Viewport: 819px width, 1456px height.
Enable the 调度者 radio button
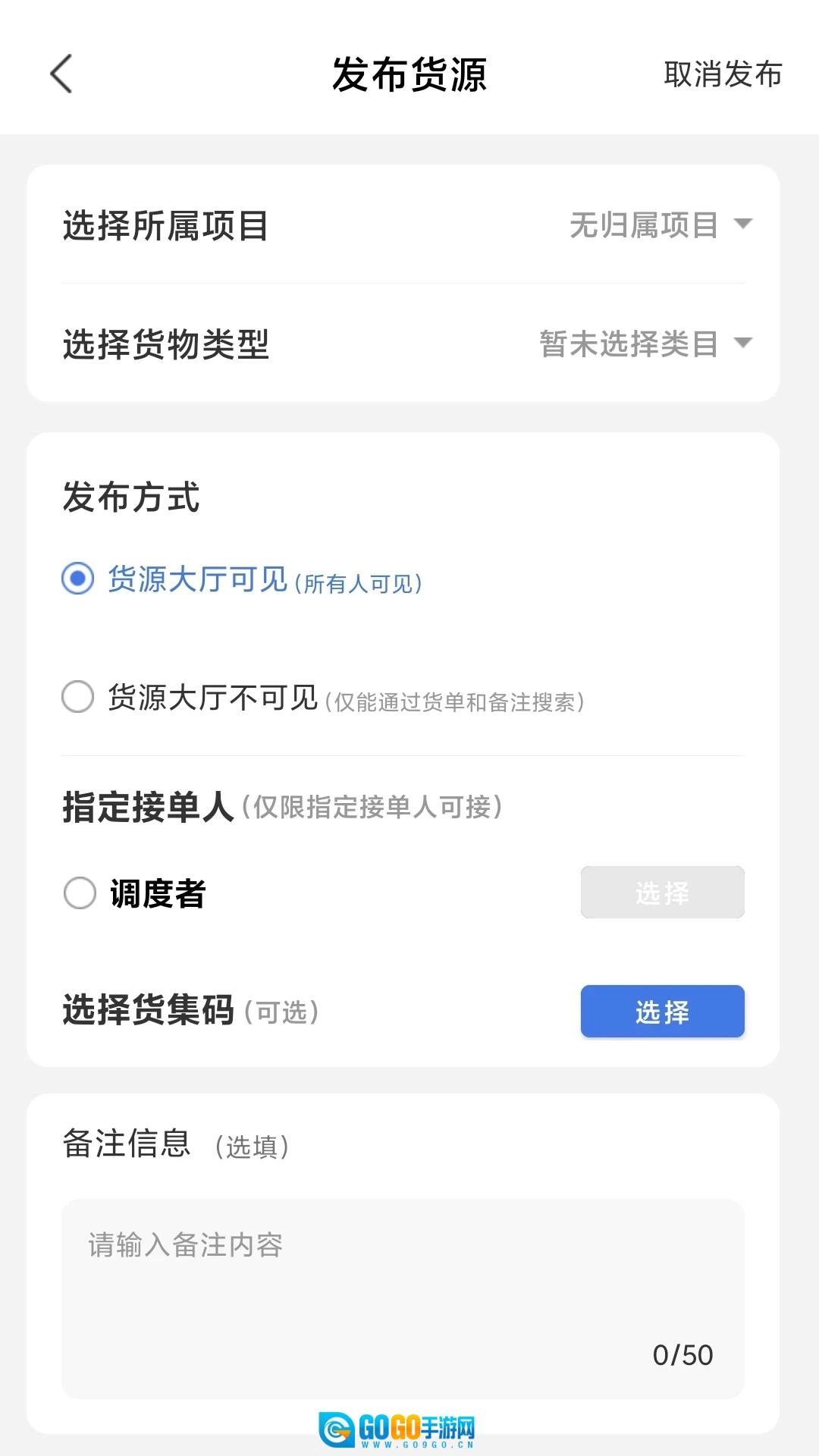tap(80, 893)
